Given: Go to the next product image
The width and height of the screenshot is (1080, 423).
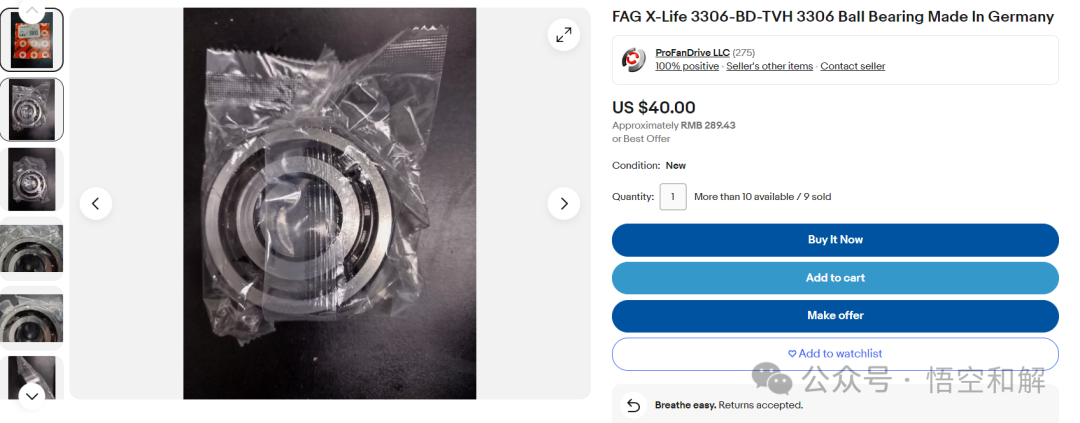Looking at the screenshot, I should [563, 204].
